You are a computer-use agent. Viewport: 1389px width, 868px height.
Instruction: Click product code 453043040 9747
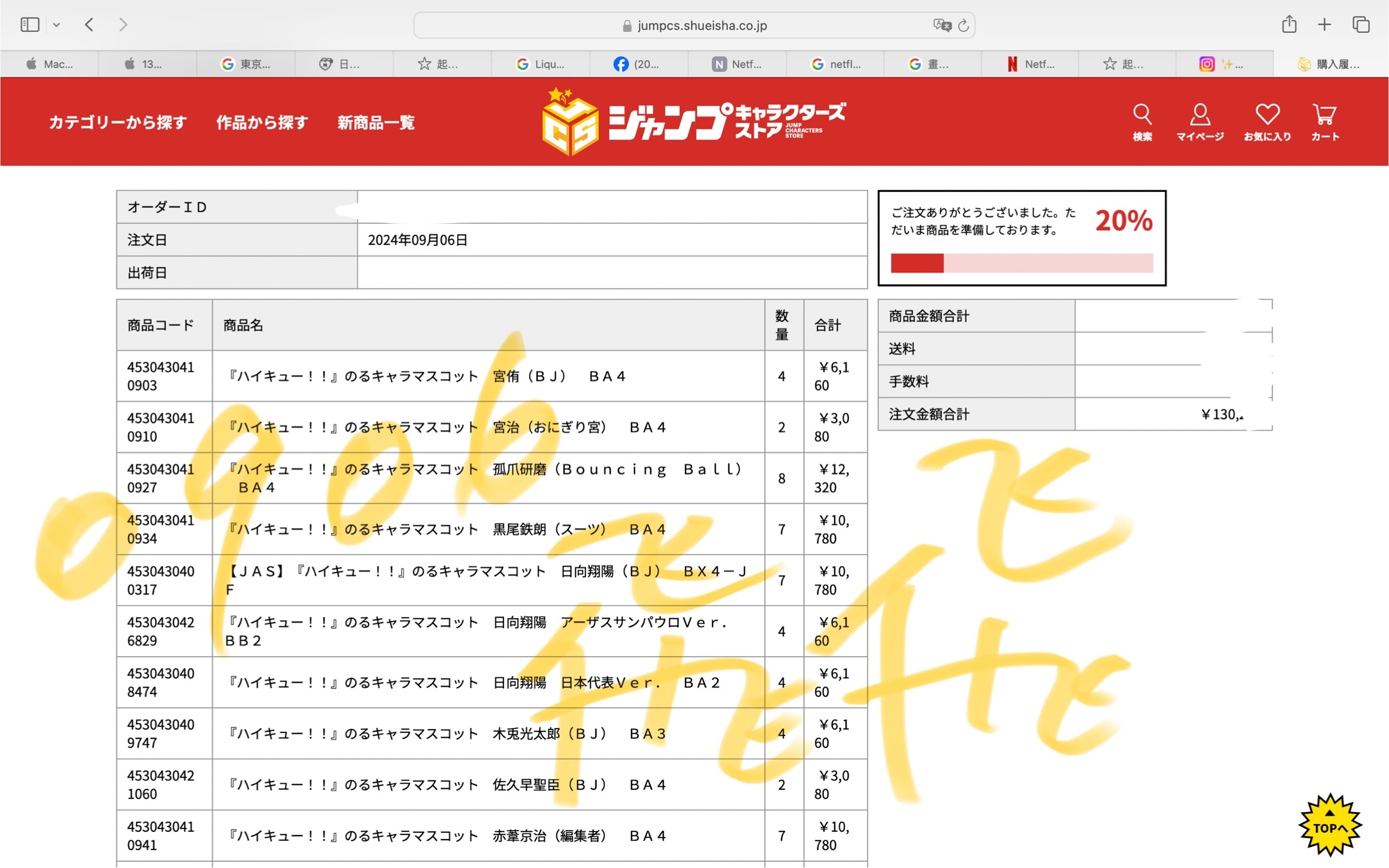pyautogui.click(x=161, y=734)
